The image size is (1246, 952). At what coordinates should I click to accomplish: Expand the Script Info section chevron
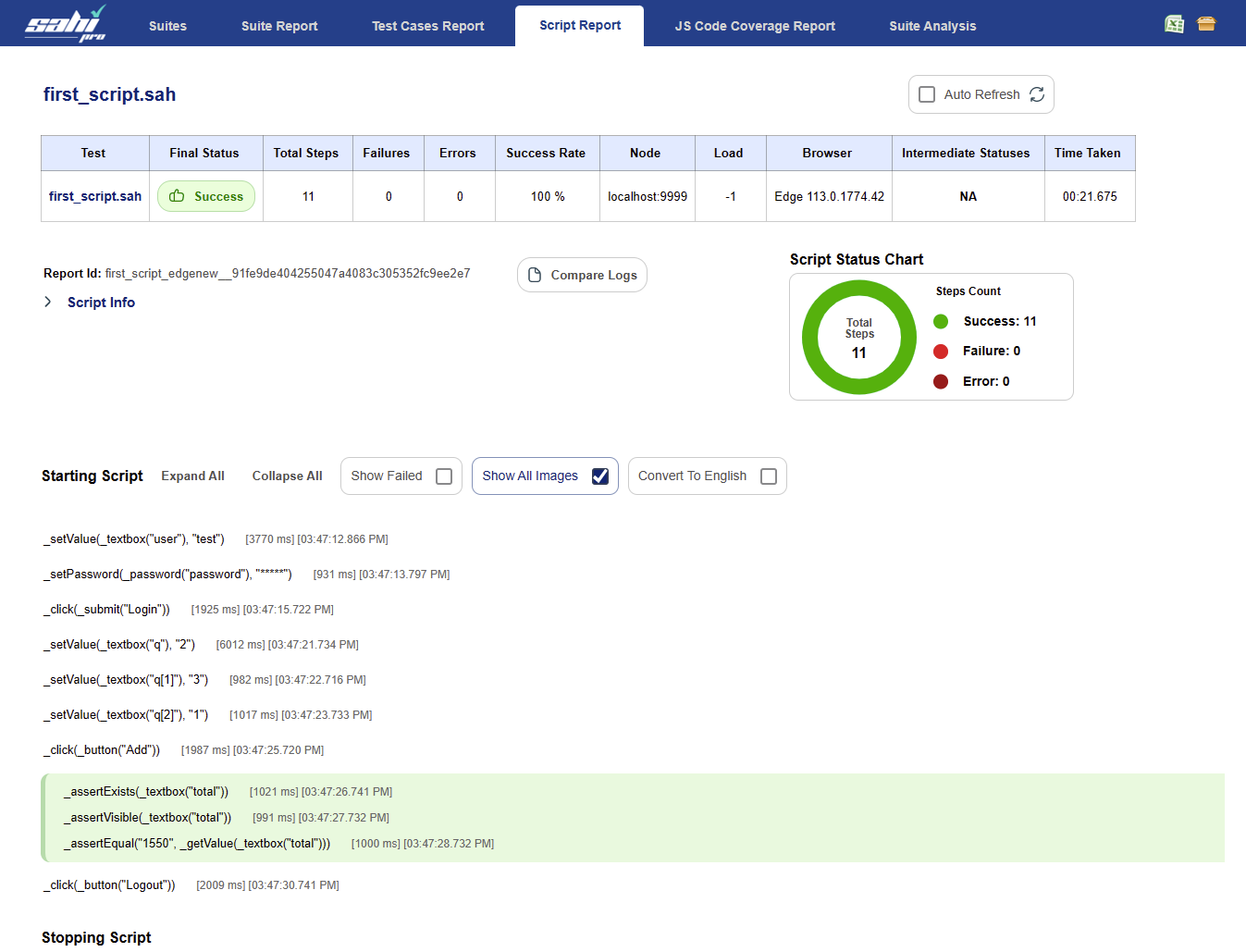(48, 303)
